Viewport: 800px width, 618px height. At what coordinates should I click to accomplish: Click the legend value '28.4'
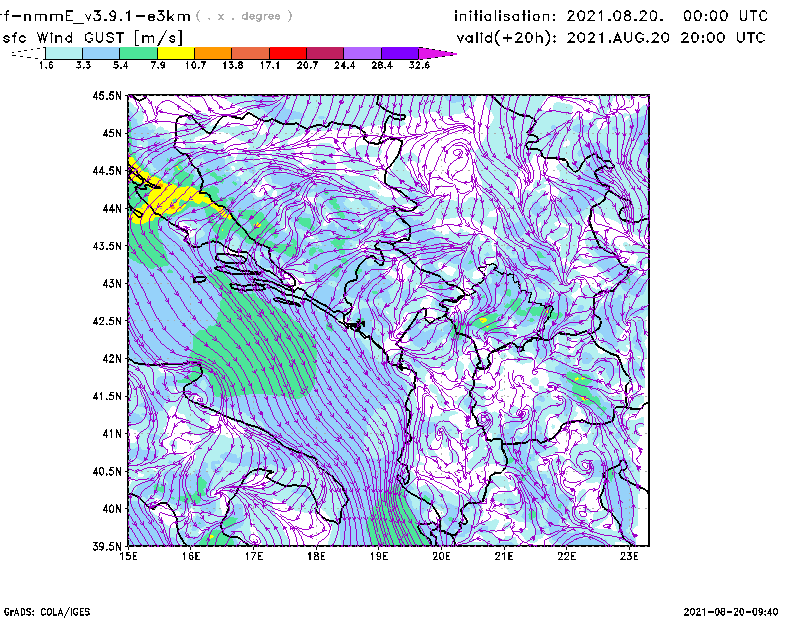[382, 65]
